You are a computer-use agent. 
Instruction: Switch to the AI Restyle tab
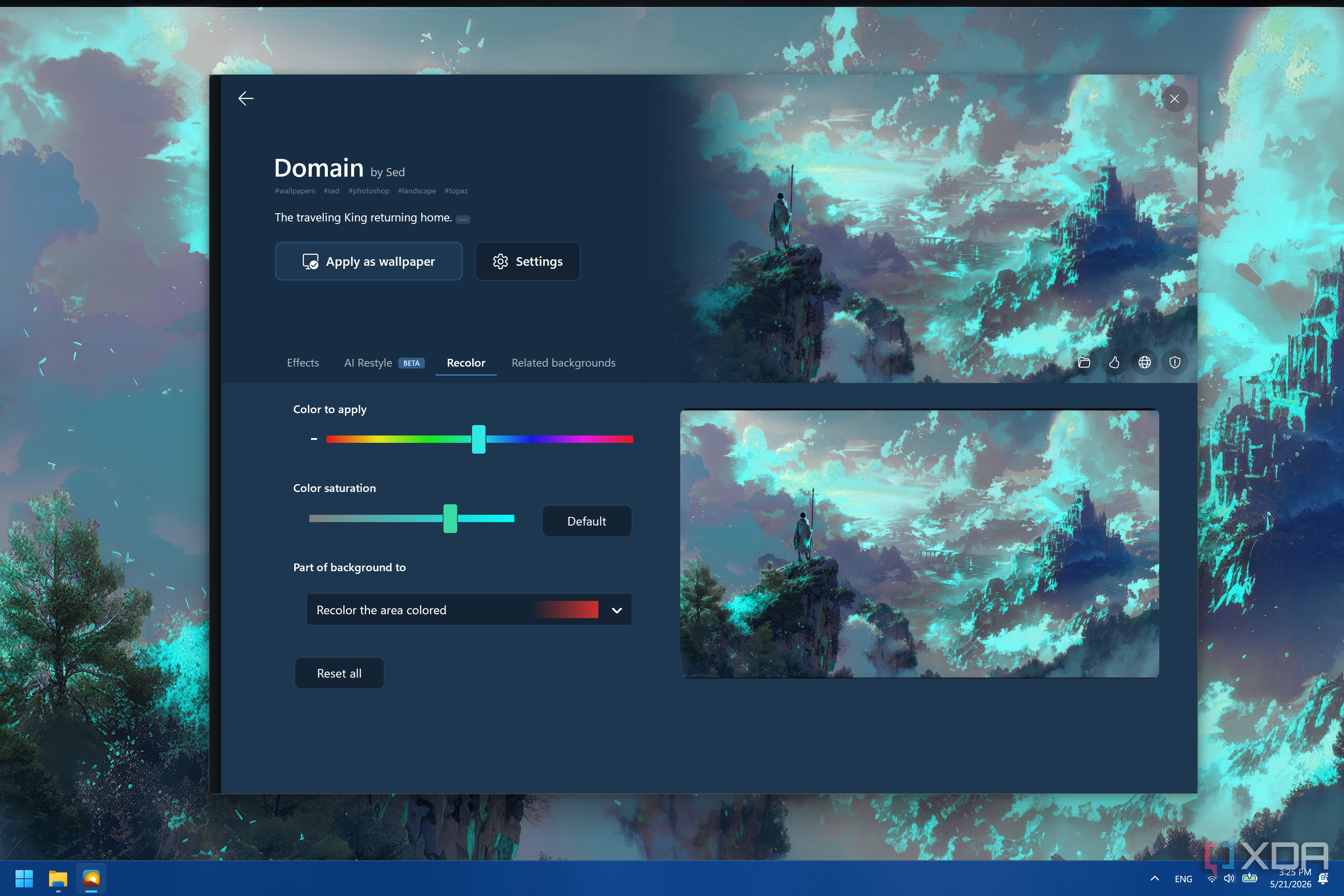(384, 363)
